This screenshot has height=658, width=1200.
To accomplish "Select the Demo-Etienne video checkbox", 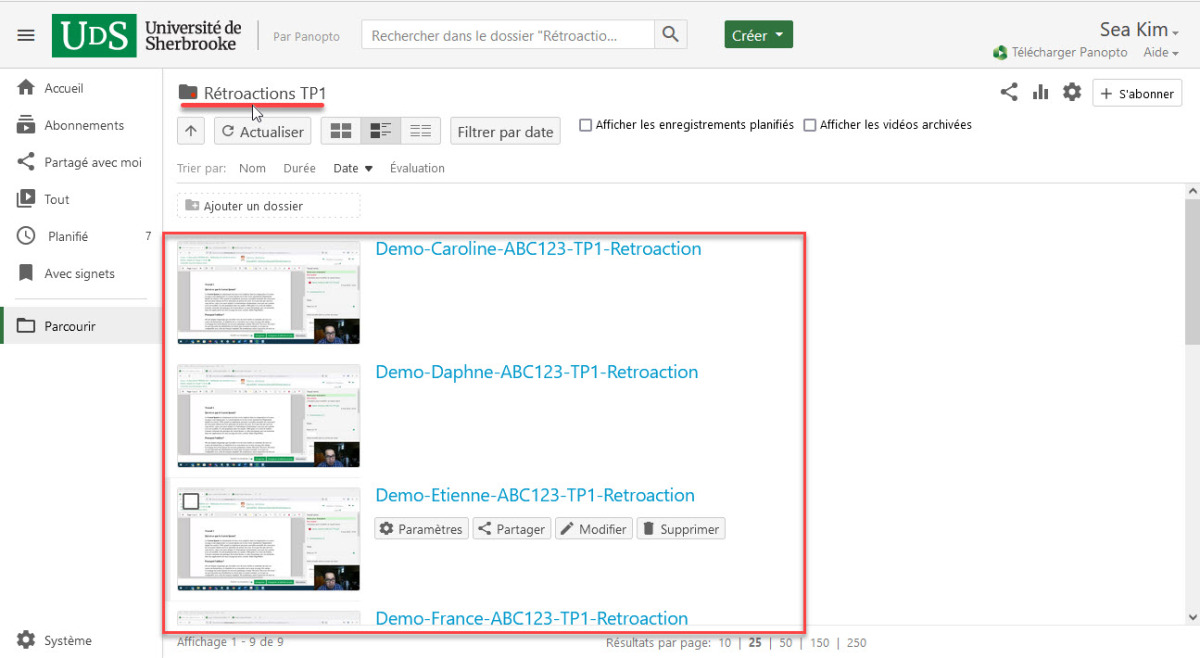I will (x=191, y=502).
